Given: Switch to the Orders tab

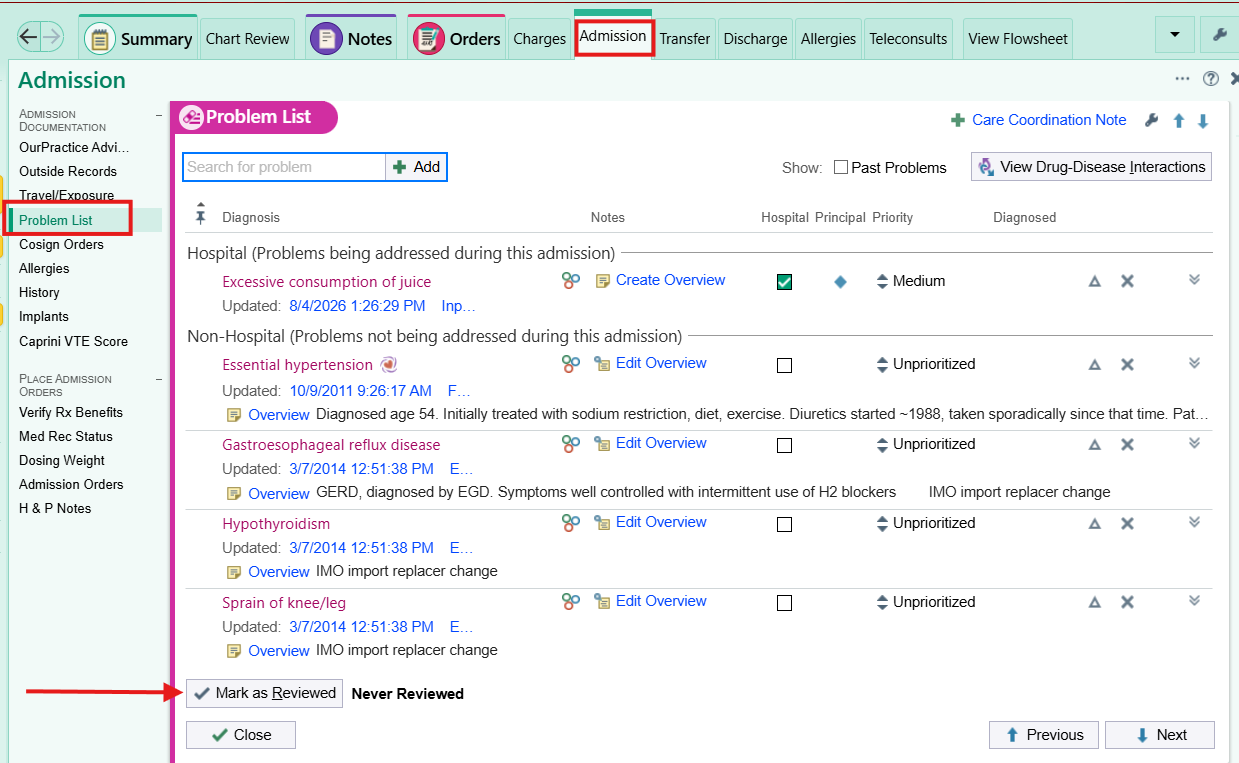Looking at the screenshot, I should pyautogui.click(x=457, y=38).
